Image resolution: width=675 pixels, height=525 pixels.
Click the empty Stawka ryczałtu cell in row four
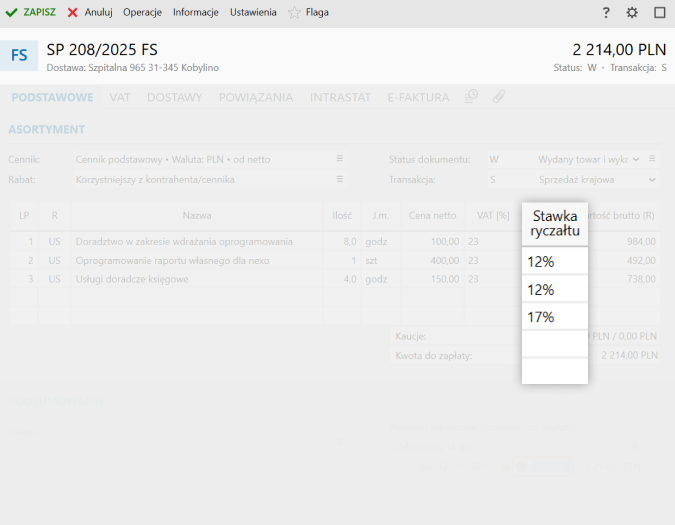(555, 344)
